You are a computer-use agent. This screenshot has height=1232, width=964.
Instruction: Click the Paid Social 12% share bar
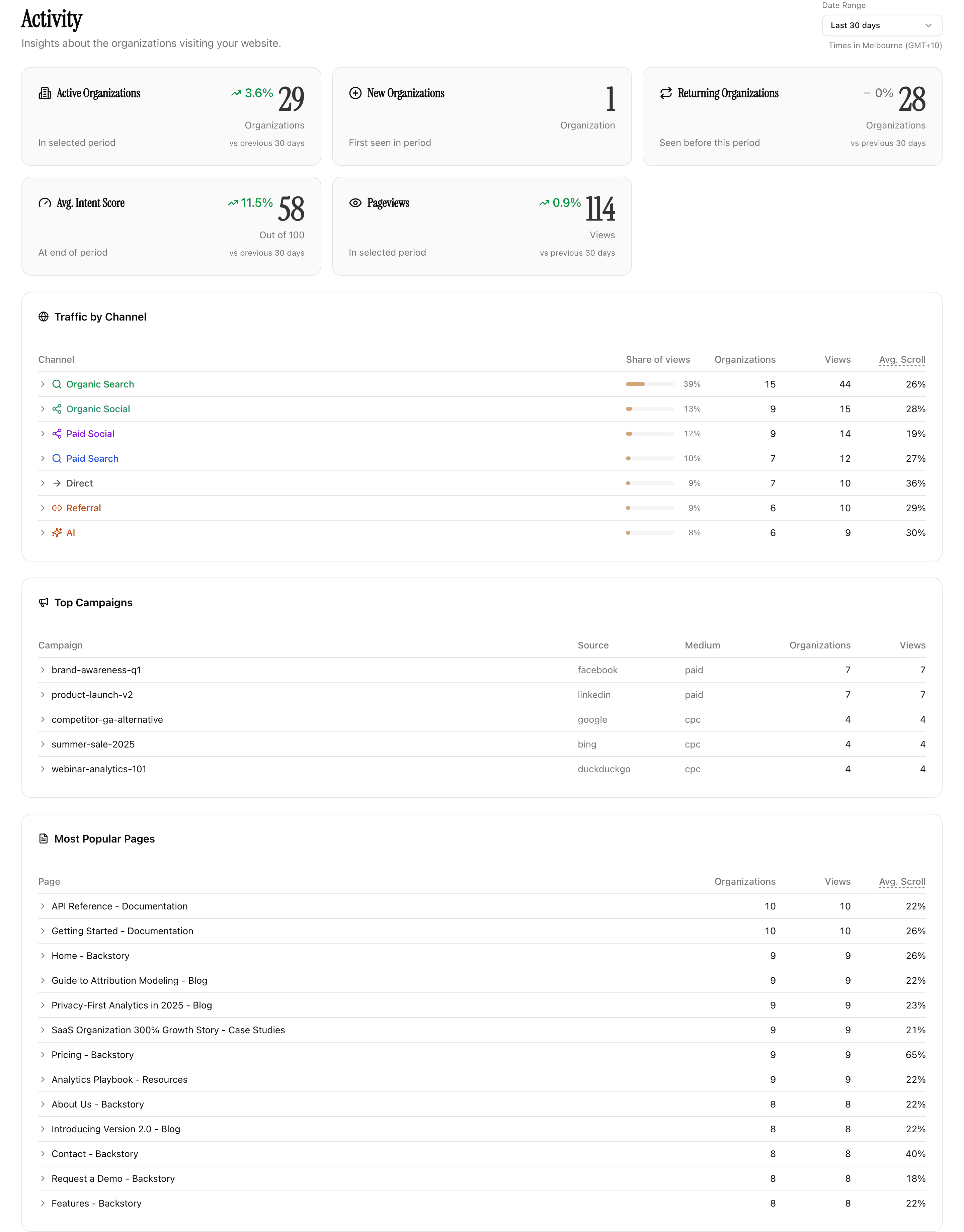click(x=650, y=434)
